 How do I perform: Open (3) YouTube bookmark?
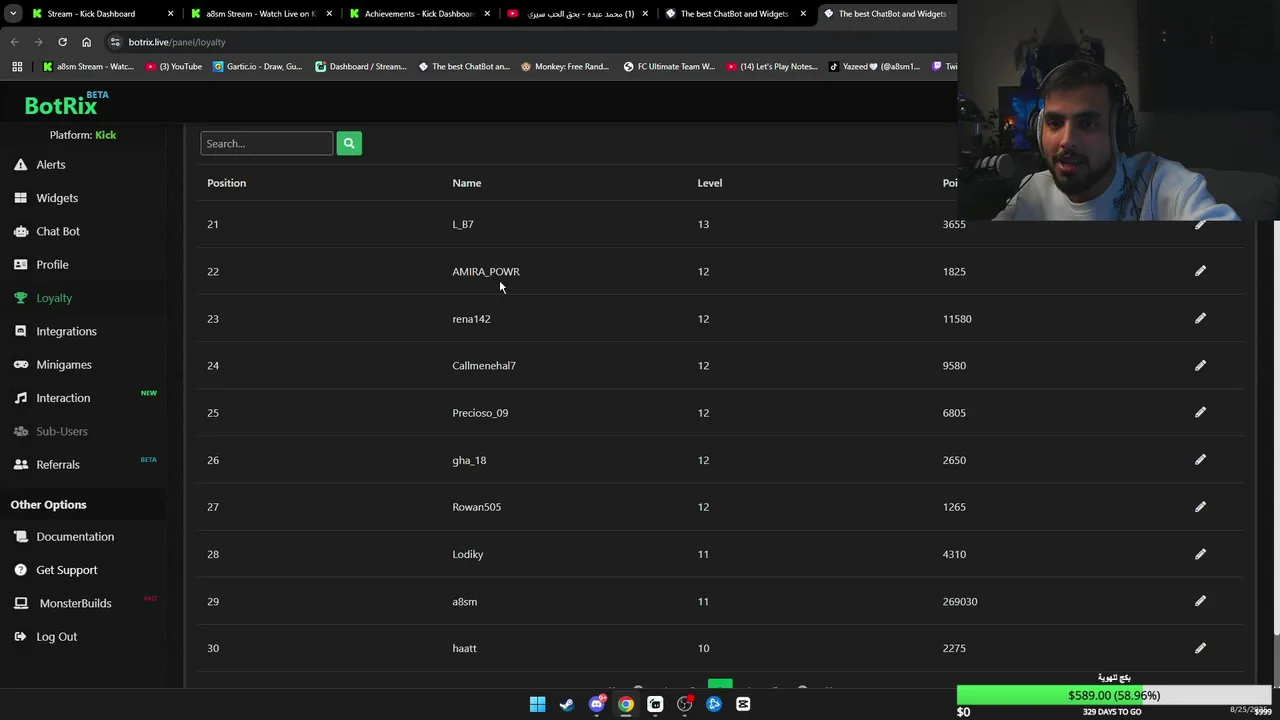174,66
